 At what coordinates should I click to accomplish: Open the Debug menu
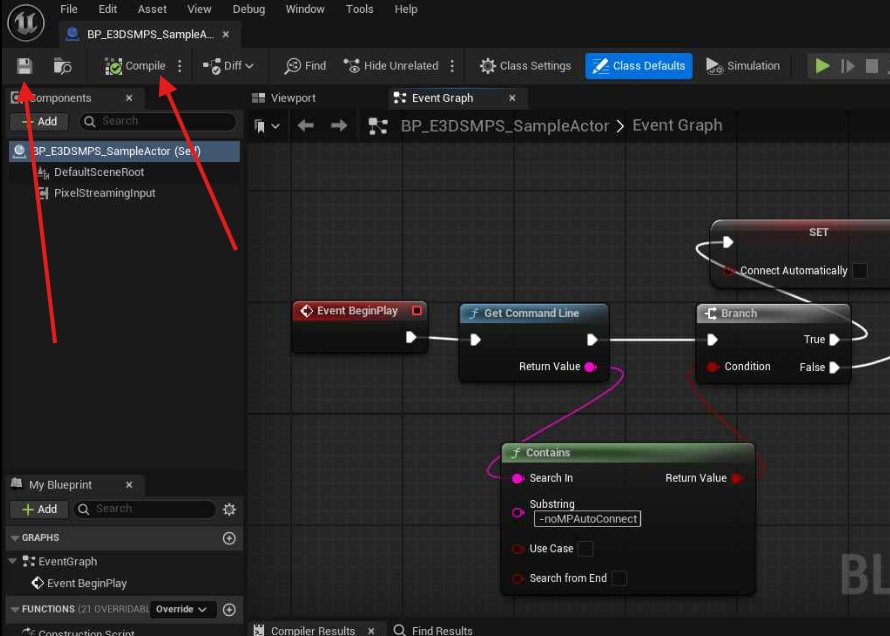click(x=249, y=9)
